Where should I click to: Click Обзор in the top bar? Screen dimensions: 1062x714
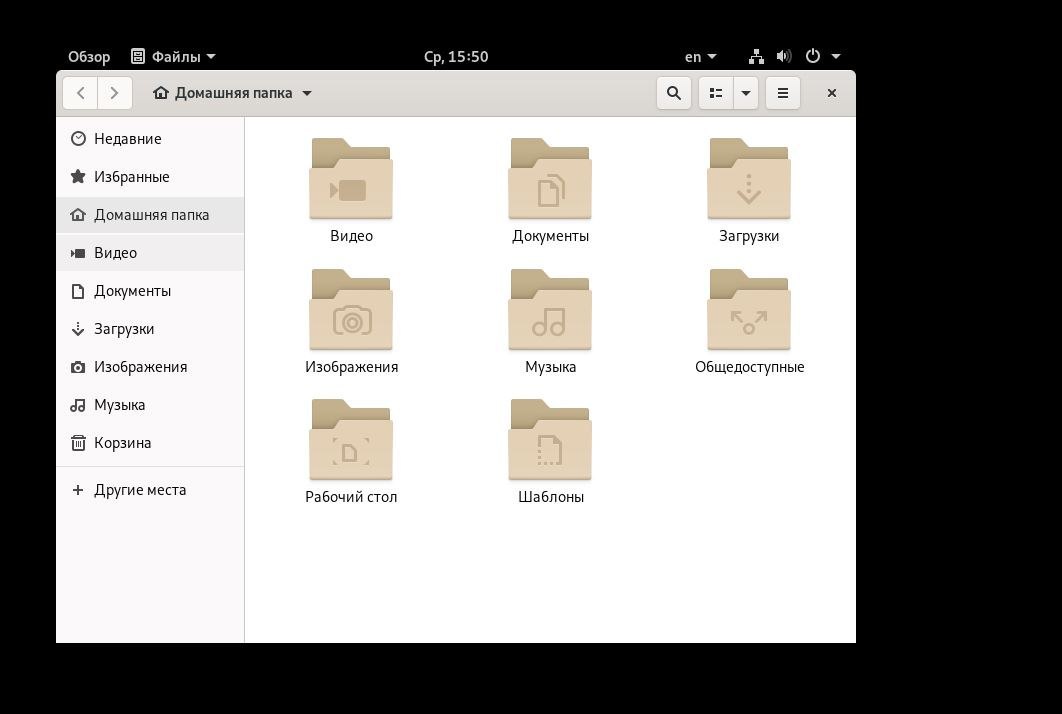coord(89,57)
